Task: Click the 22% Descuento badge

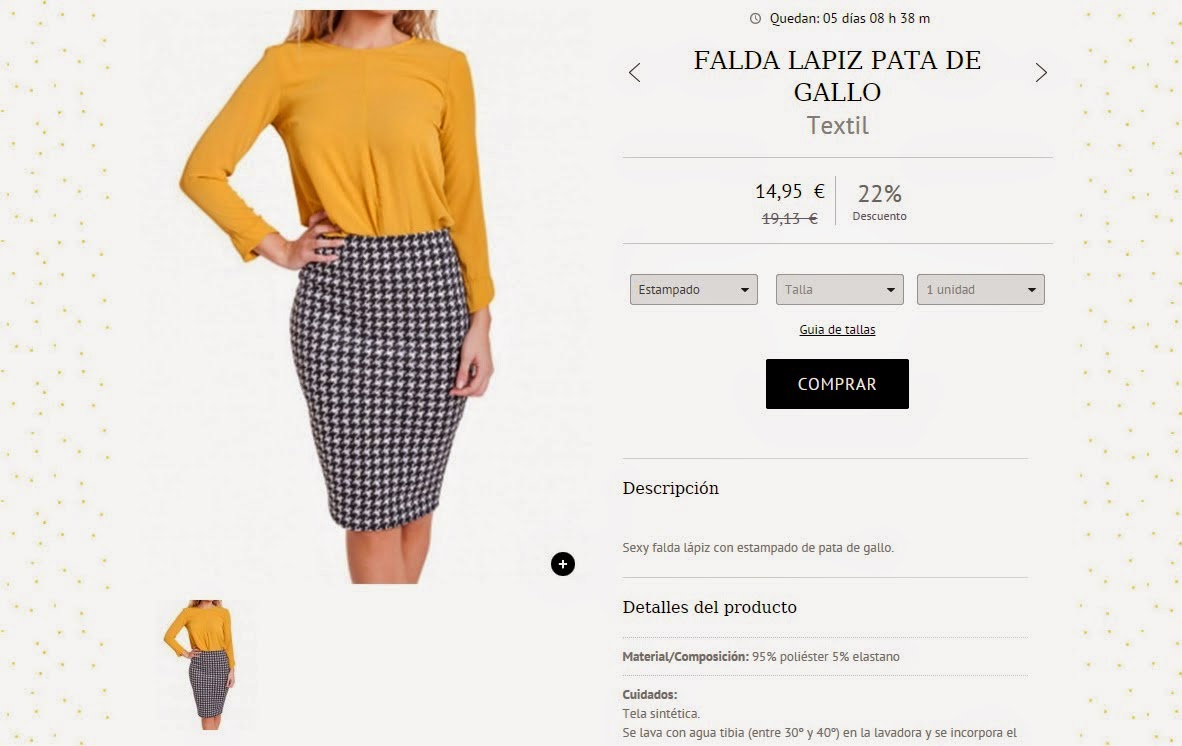Action: [x=879, y=201]
